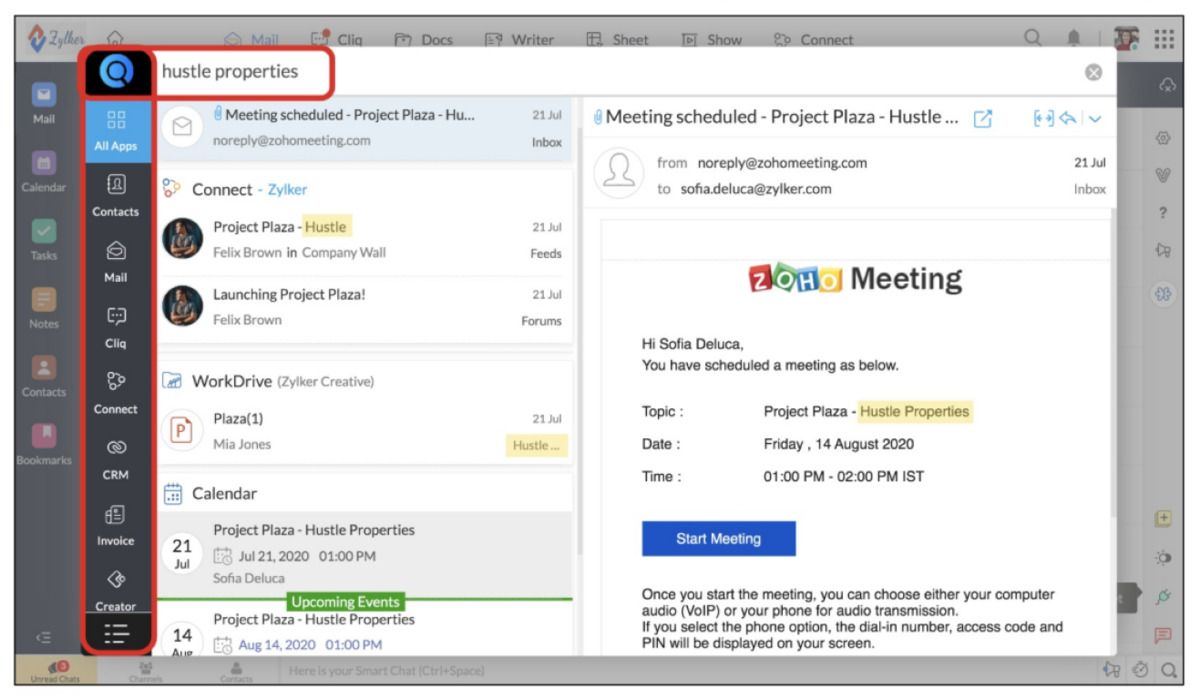Go to home via the house icon
Image resolution: width=1200 pixels, height=700 pixels.
[x=115, y=38]
